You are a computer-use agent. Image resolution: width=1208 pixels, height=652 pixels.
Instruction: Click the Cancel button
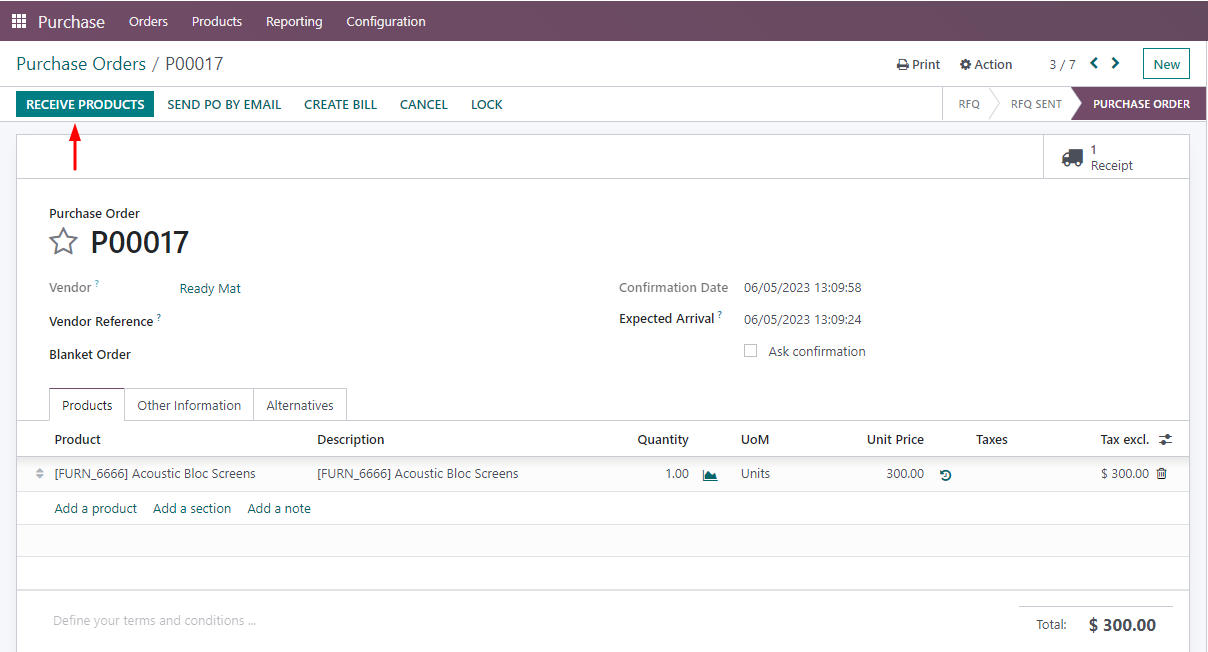(424, 104)
